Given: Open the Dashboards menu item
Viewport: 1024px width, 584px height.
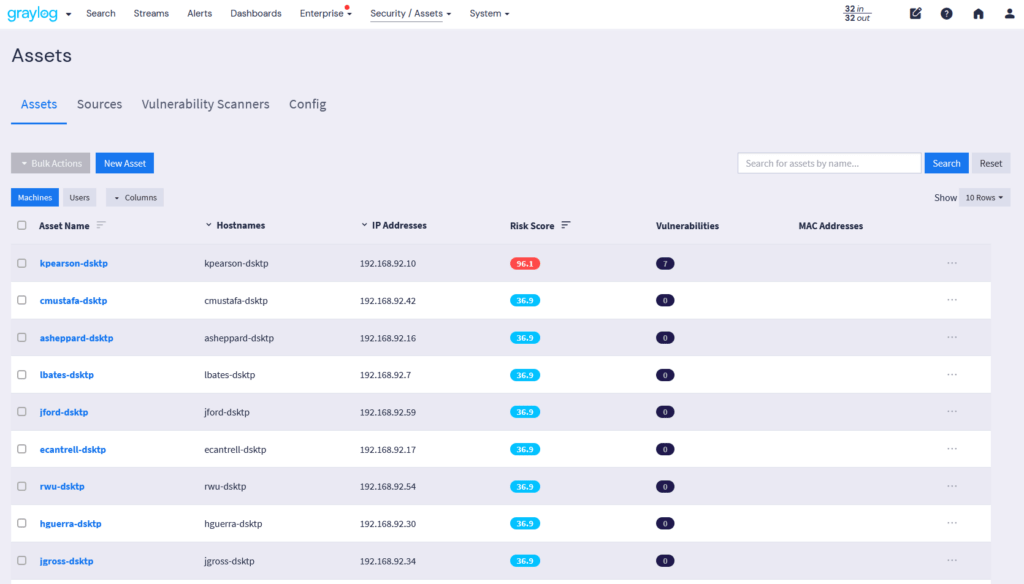Looking at the screenshot, I should 255,14.
